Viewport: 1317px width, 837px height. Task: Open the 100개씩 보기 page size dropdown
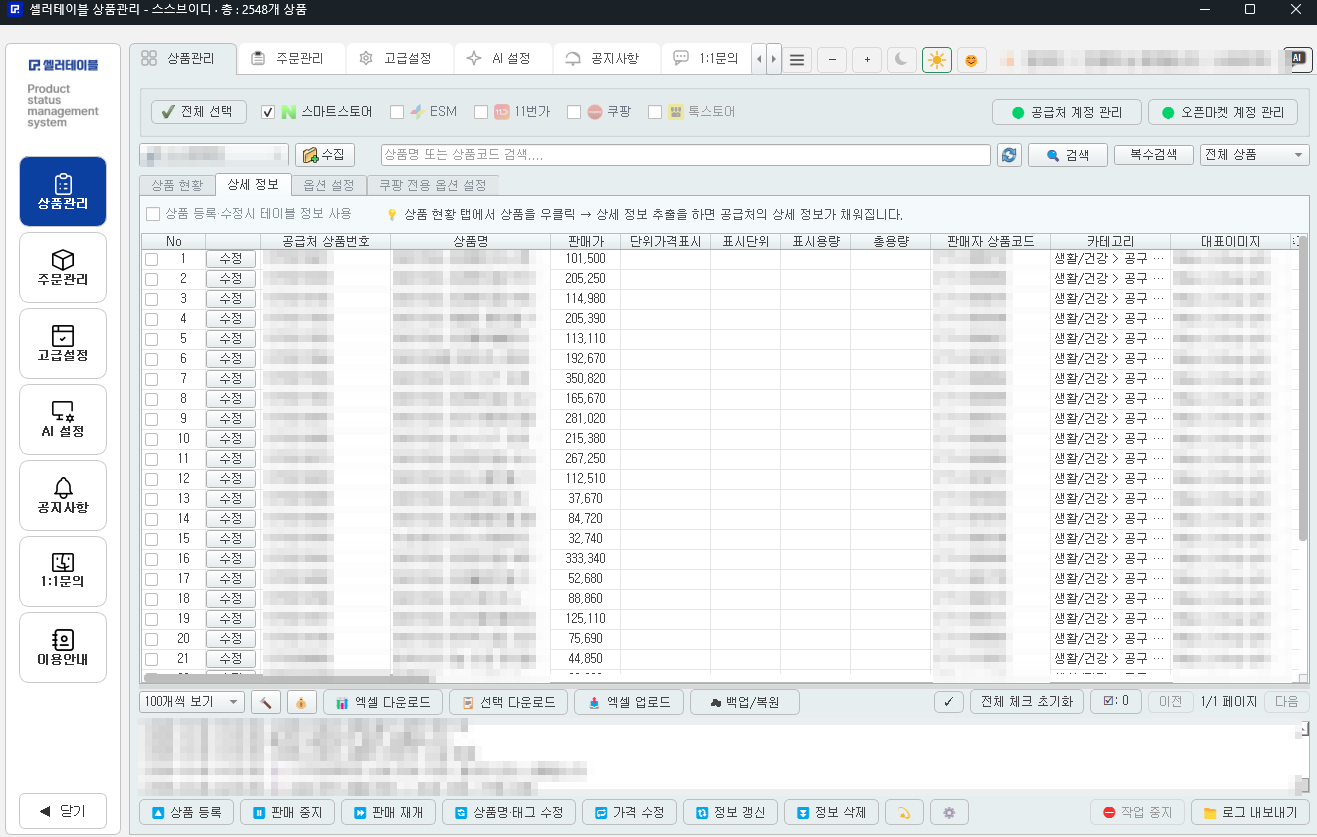[191, 702]
